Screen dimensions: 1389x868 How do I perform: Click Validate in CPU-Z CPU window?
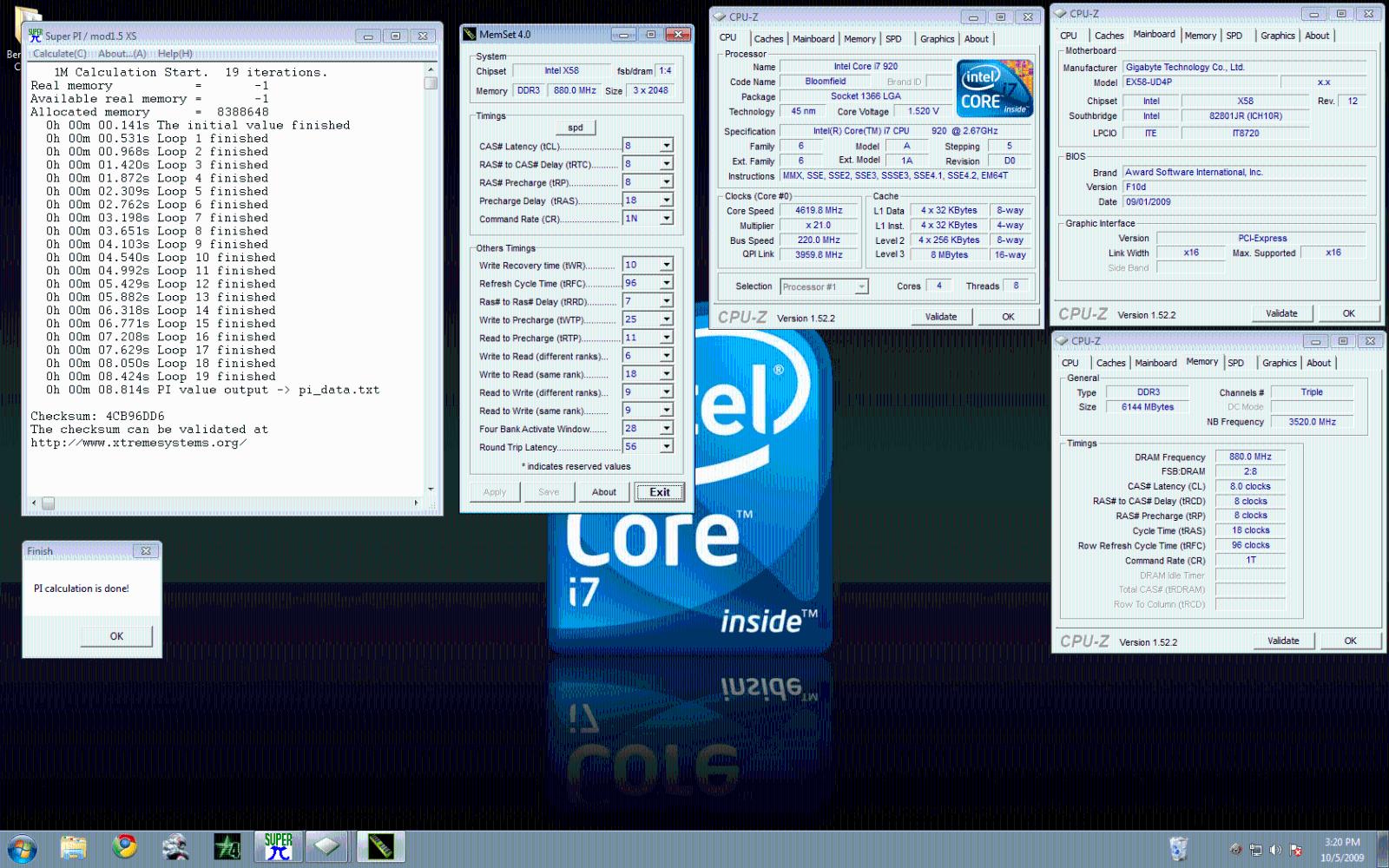[x=941, y=317]
